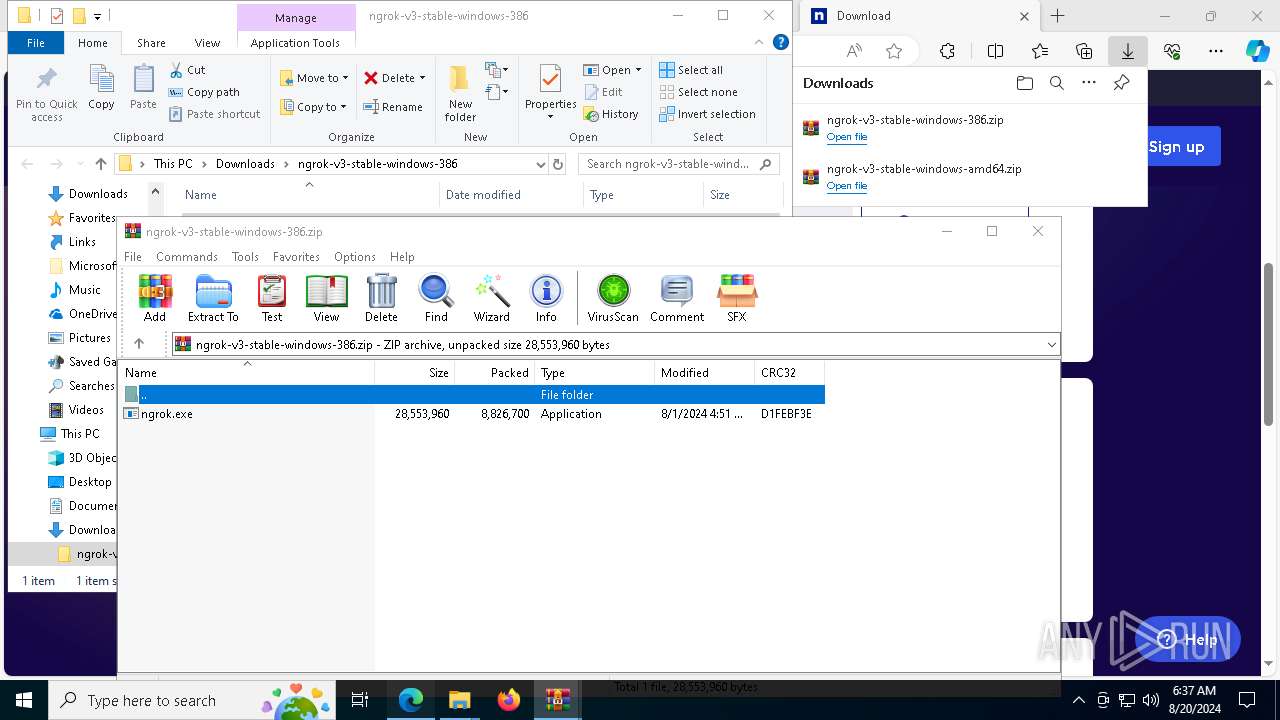Screen dimensions: 1280x720
Task: Open Firefox from the taskbar
Action: (x=509, y=700)
